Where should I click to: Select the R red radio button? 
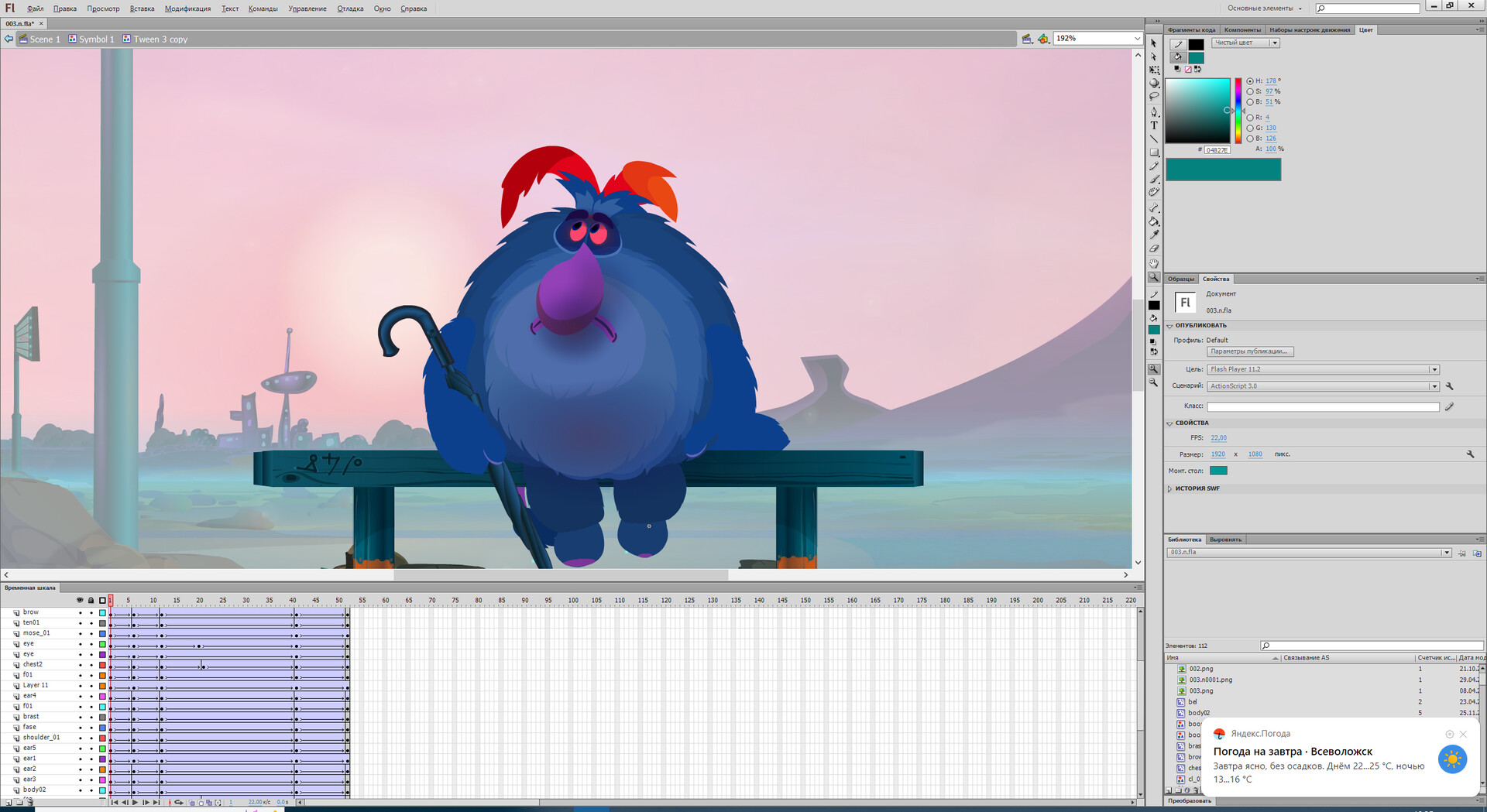click(1250, 118)
